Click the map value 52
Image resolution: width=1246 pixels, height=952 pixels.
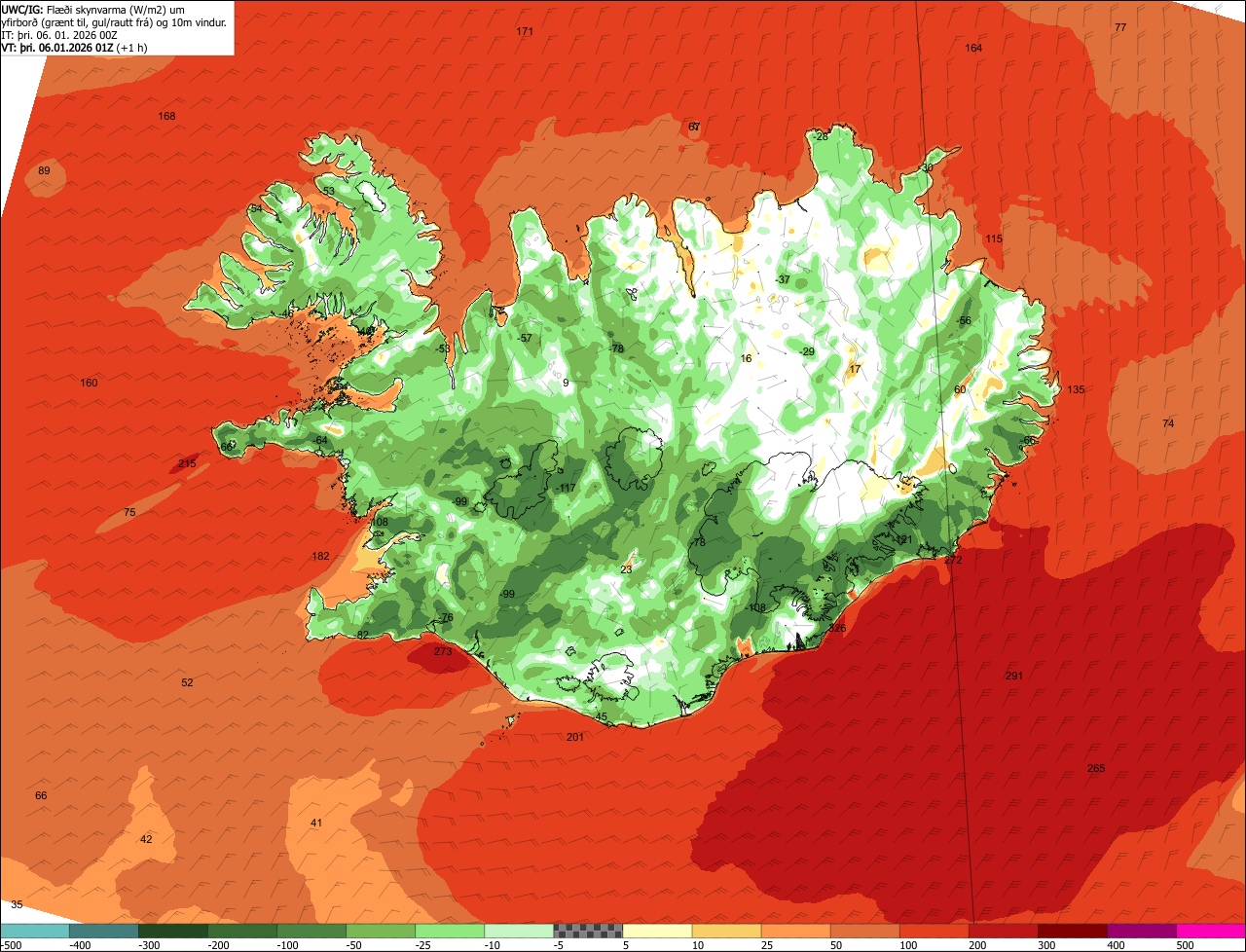[187, 682]
